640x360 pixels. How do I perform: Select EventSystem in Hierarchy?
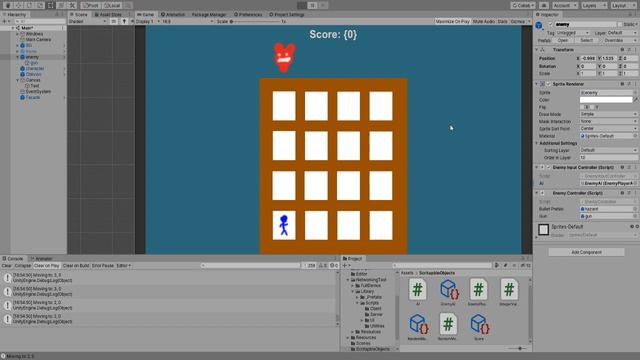(x=38, y=91)
